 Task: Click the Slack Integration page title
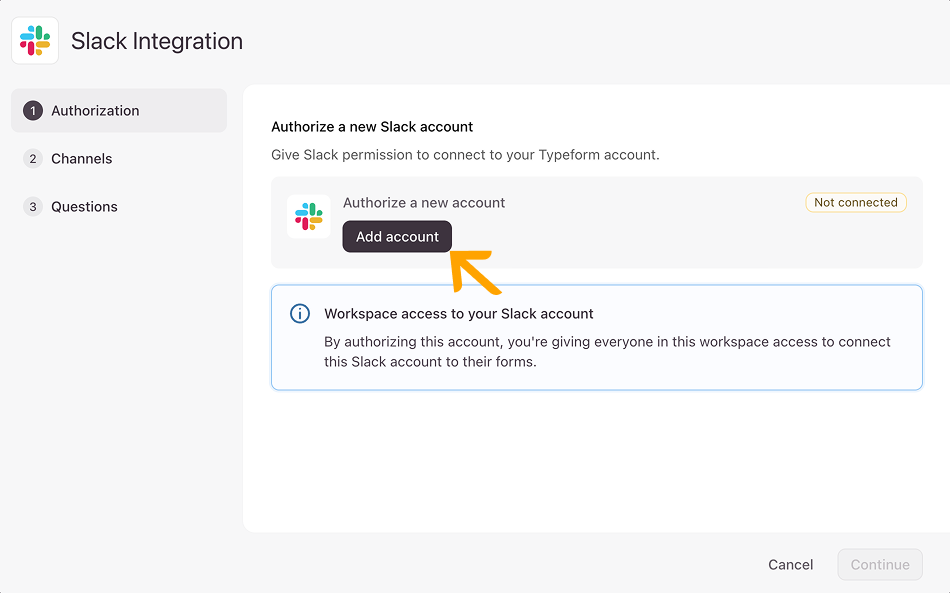(157, 41)
